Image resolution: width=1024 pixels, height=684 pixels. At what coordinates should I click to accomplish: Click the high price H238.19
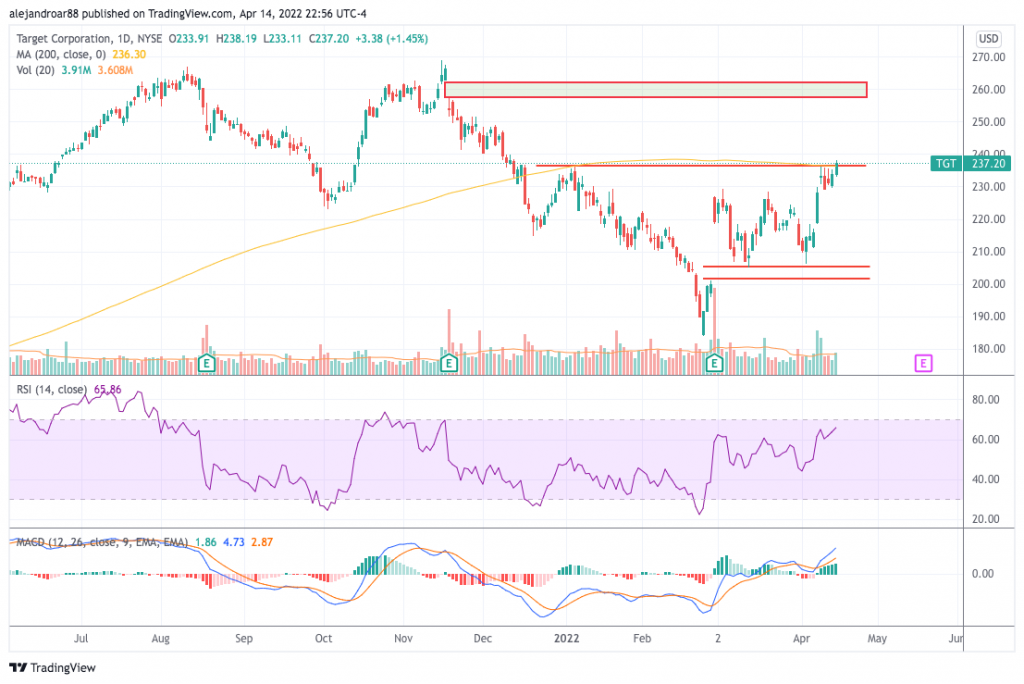(x=236, y=39)
